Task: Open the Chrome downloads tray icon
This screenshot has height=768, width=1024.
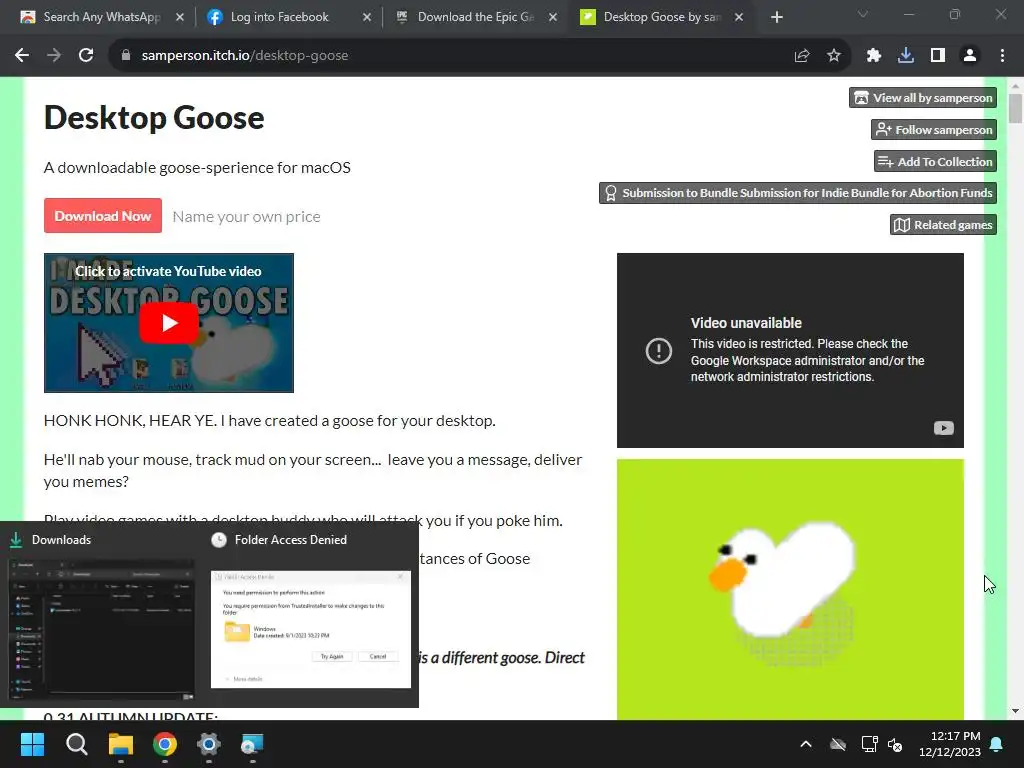Action: tap(906, 56)
